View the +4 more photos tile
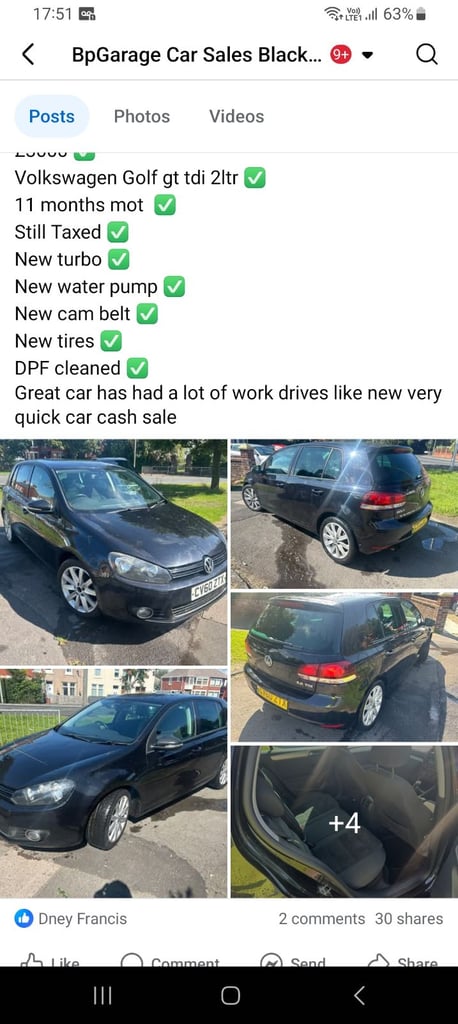458x1024 pixels. (x=344, y=822)
